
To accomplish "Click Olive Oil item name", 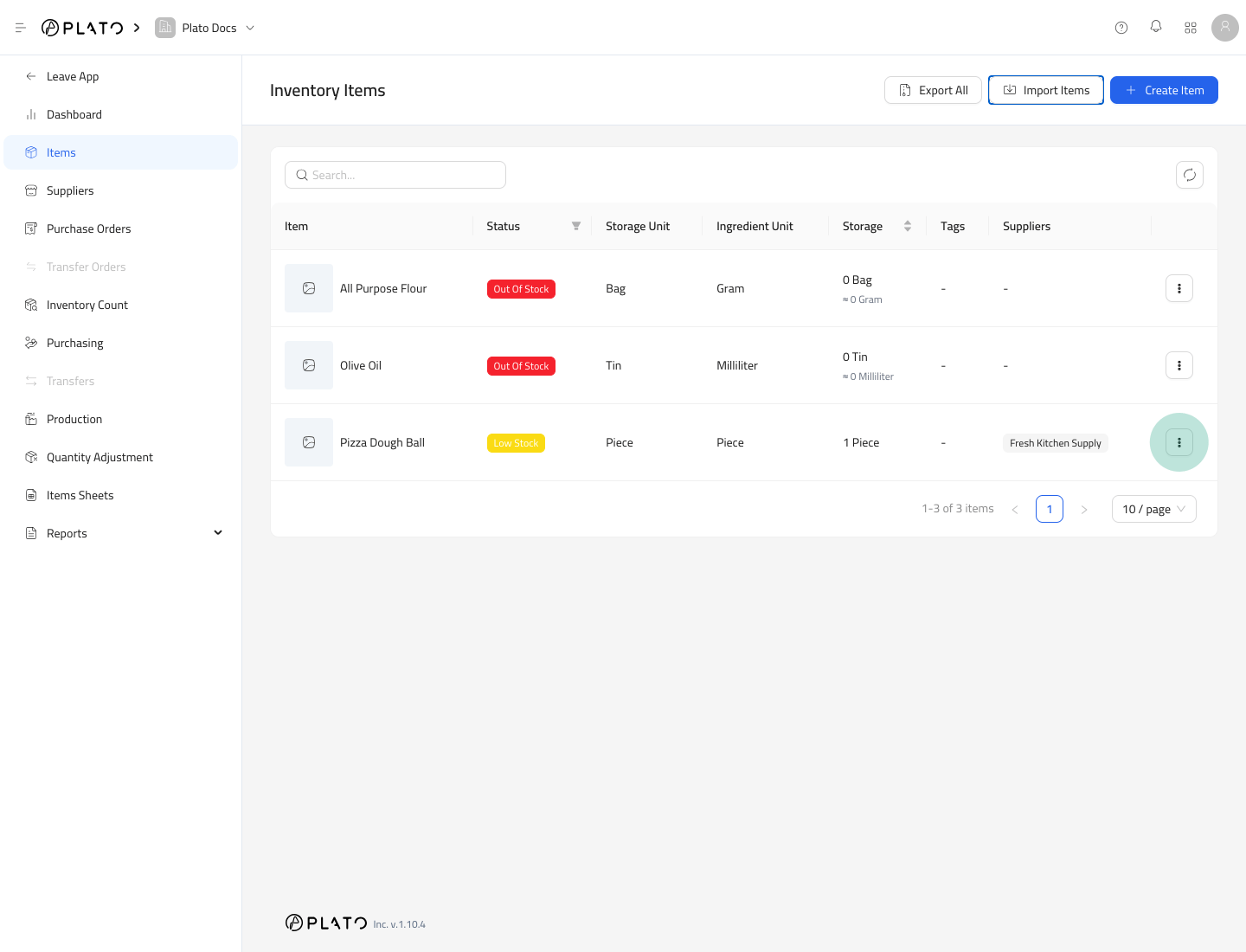I will (361, 365).
